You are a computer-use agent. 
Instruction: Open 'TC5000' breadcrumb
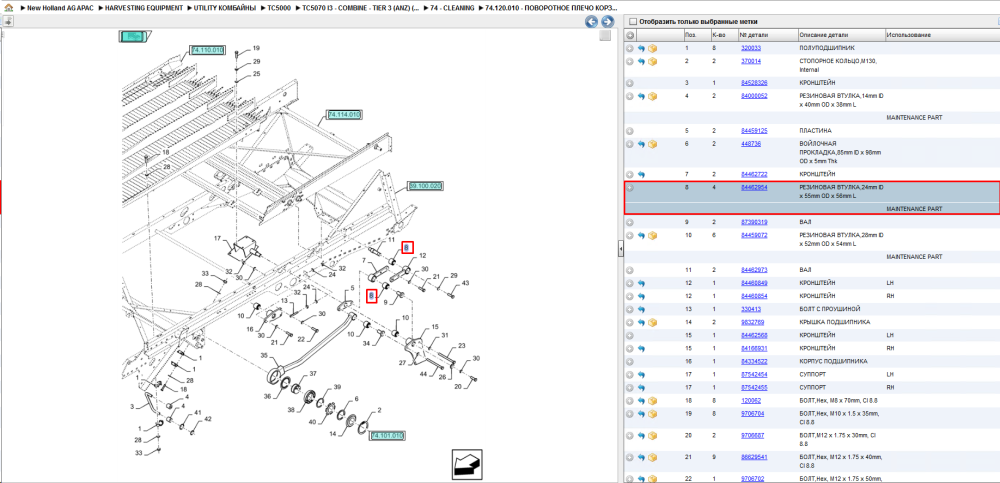(x=280, y=8)
